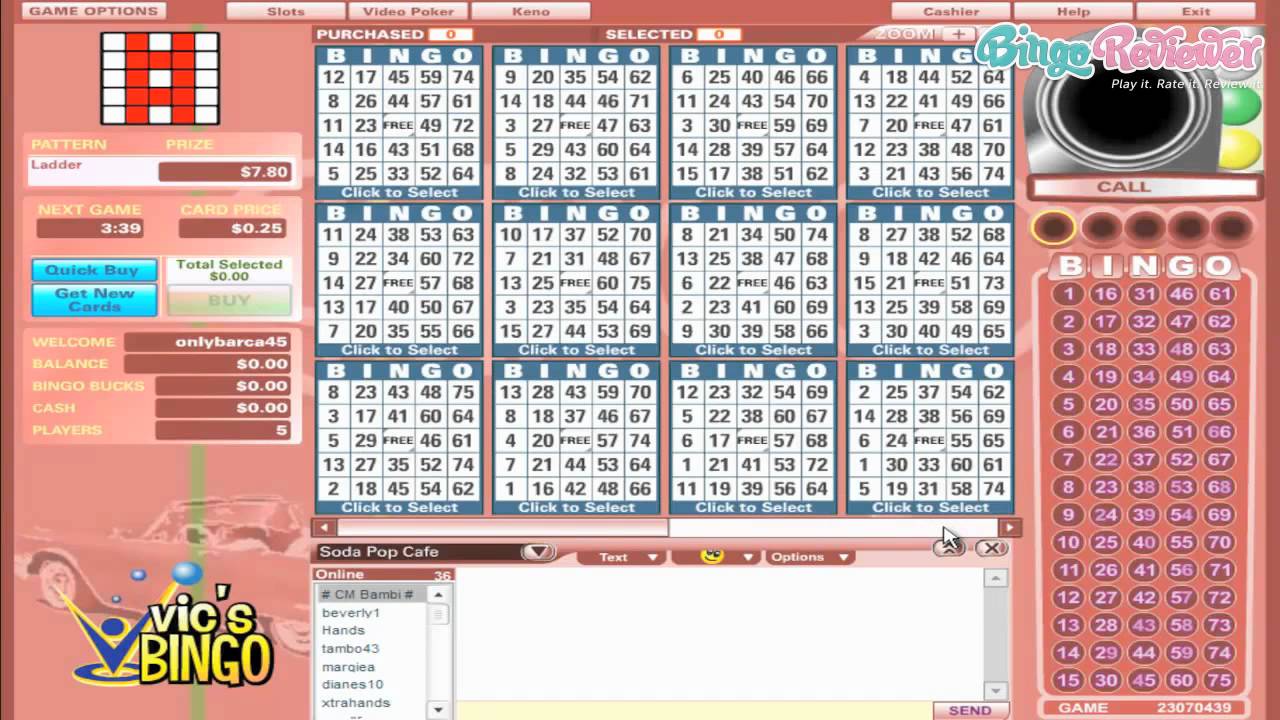1280x720 pixels.
Task: Open the smiley emoticon dropdown
Action: point(717,557)
